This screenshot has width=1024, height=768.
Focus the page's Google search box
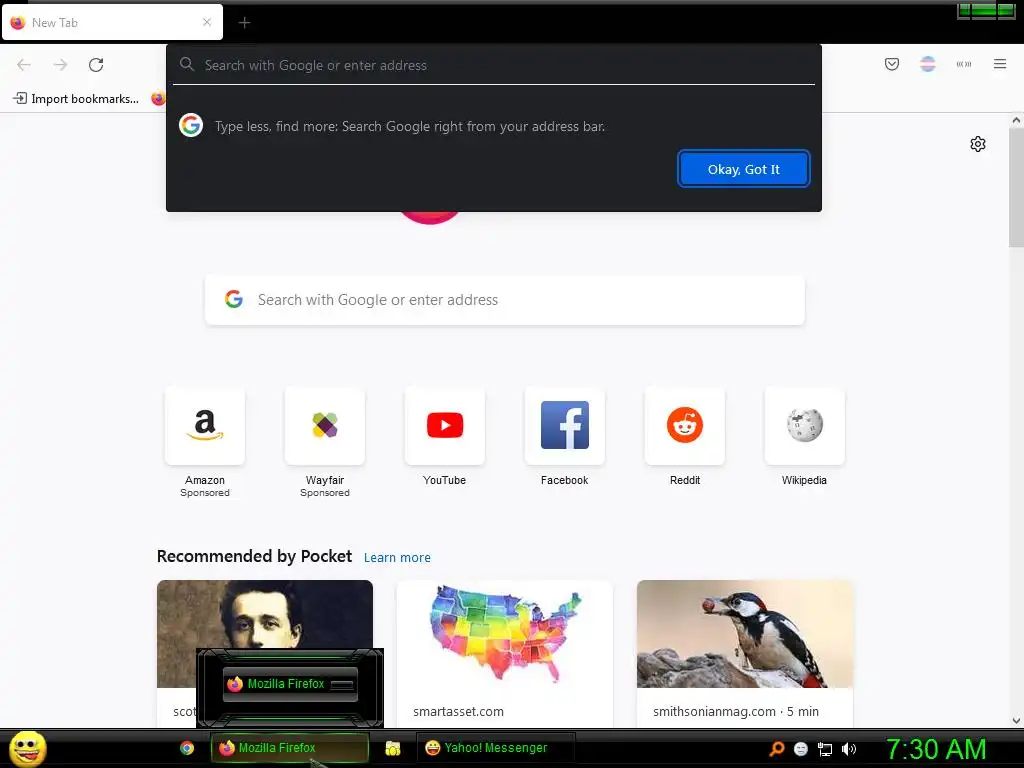[504, 300]
